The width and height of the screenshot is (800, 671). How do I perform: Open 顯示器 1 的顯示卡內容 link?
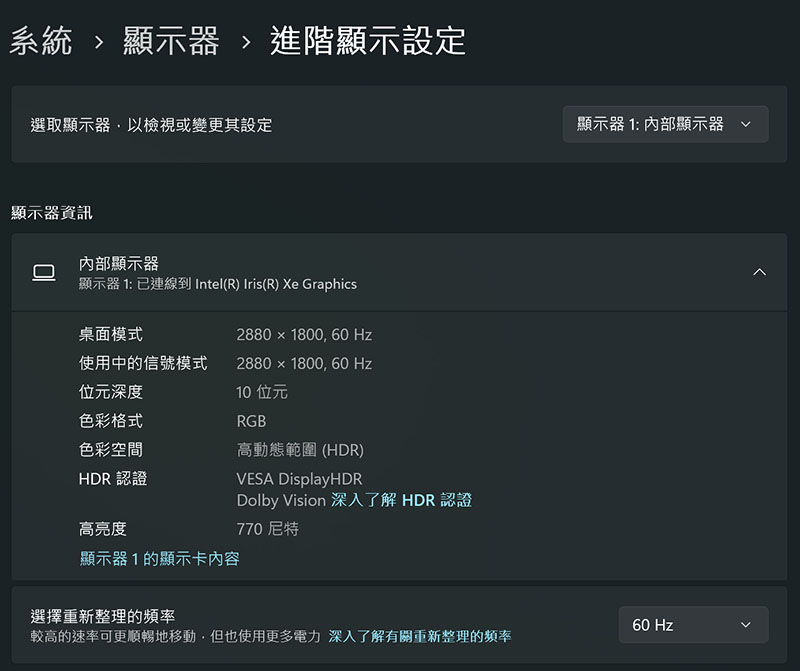click(159, 558)
